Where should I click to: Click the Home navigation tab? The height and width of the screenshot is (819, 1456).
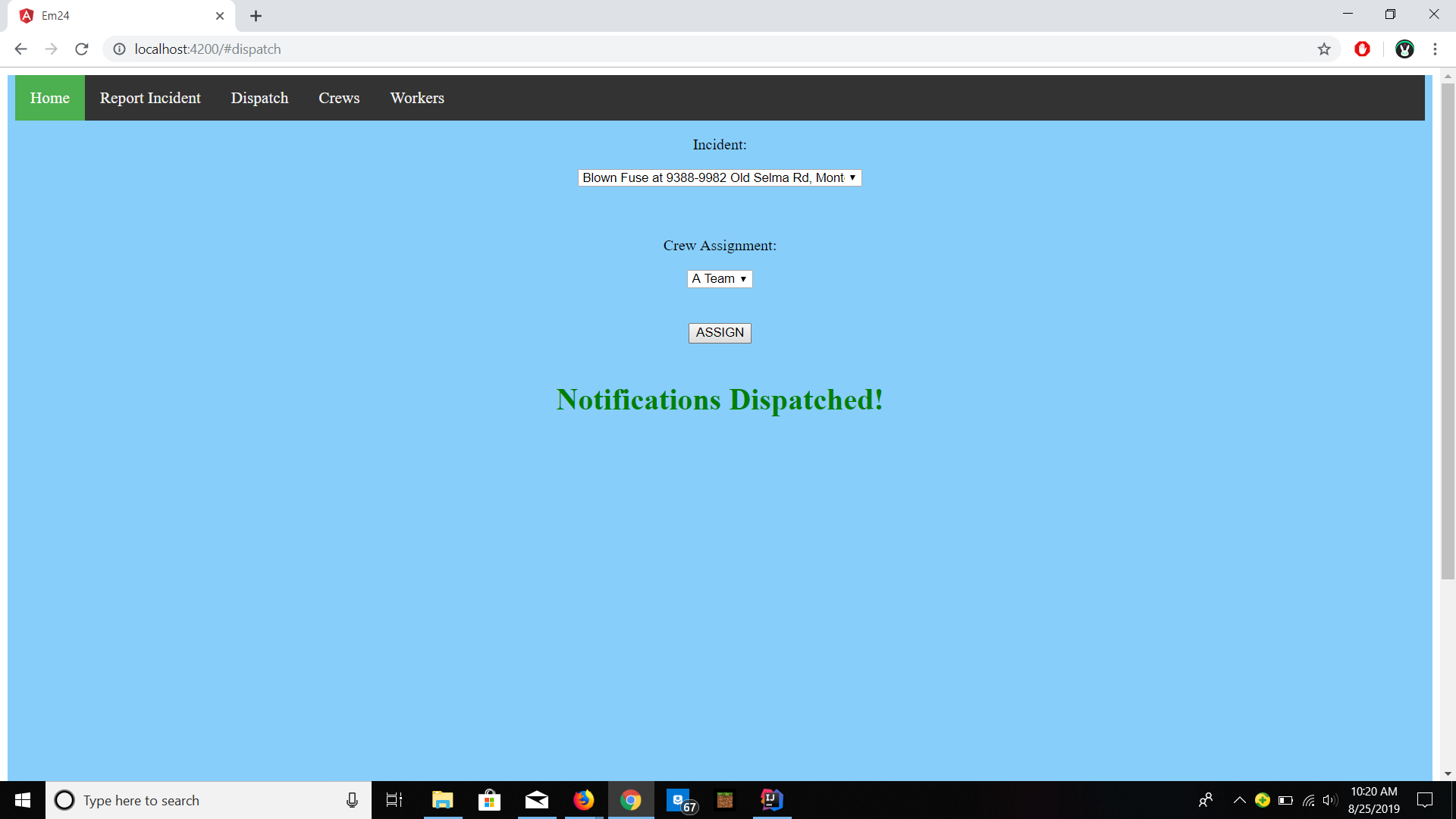50,98
